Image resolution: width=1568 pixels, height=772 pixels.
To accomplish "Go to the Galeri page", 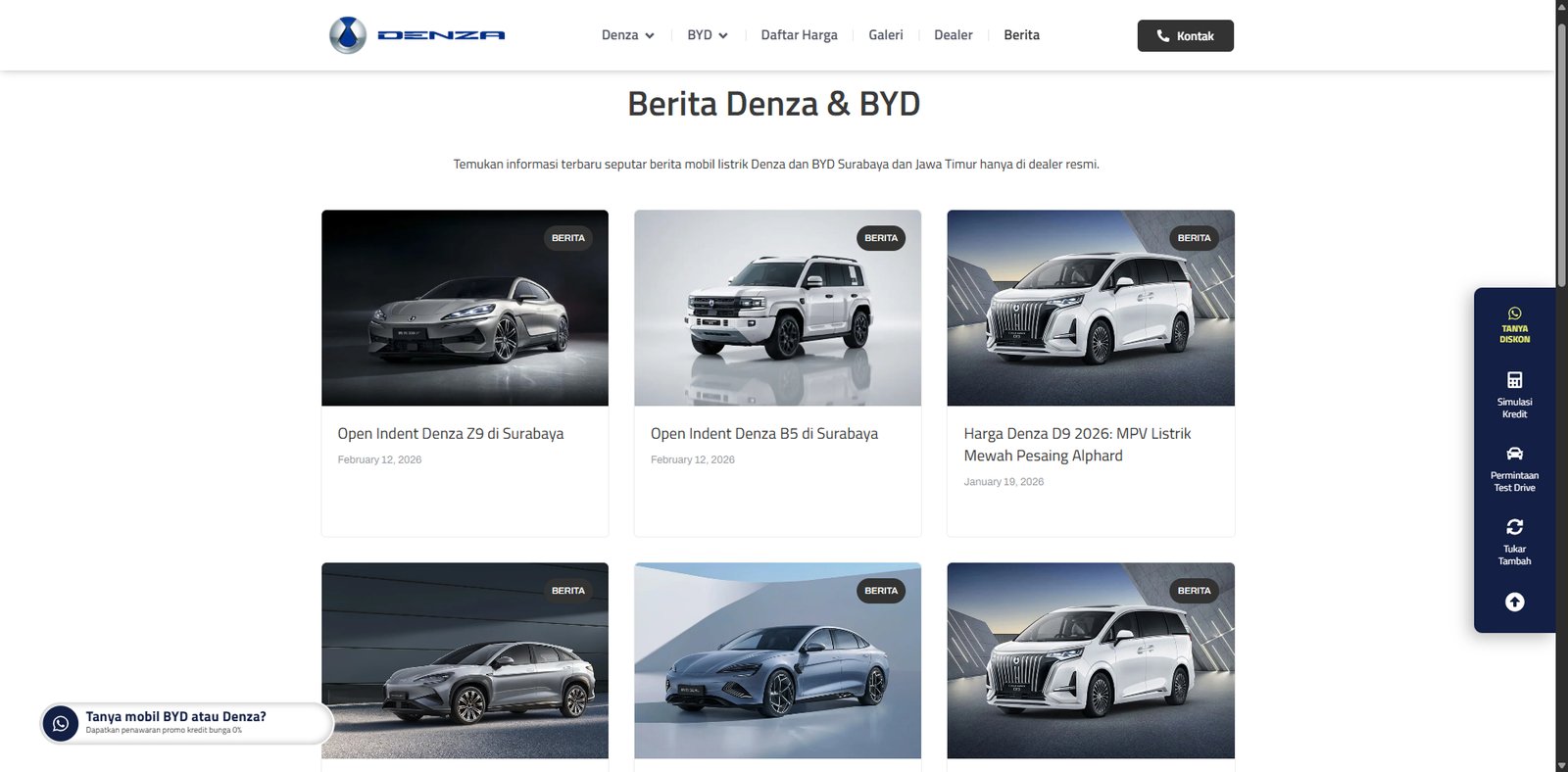I will [x=885, y=35].
